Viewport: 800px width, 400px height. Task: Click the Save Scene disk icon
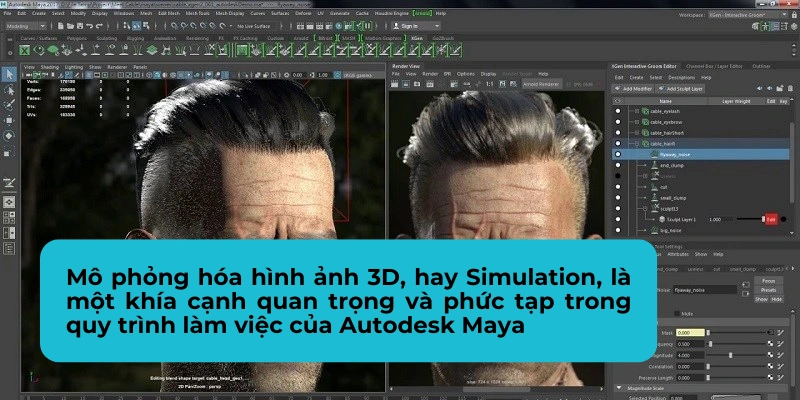click(80, 26)
